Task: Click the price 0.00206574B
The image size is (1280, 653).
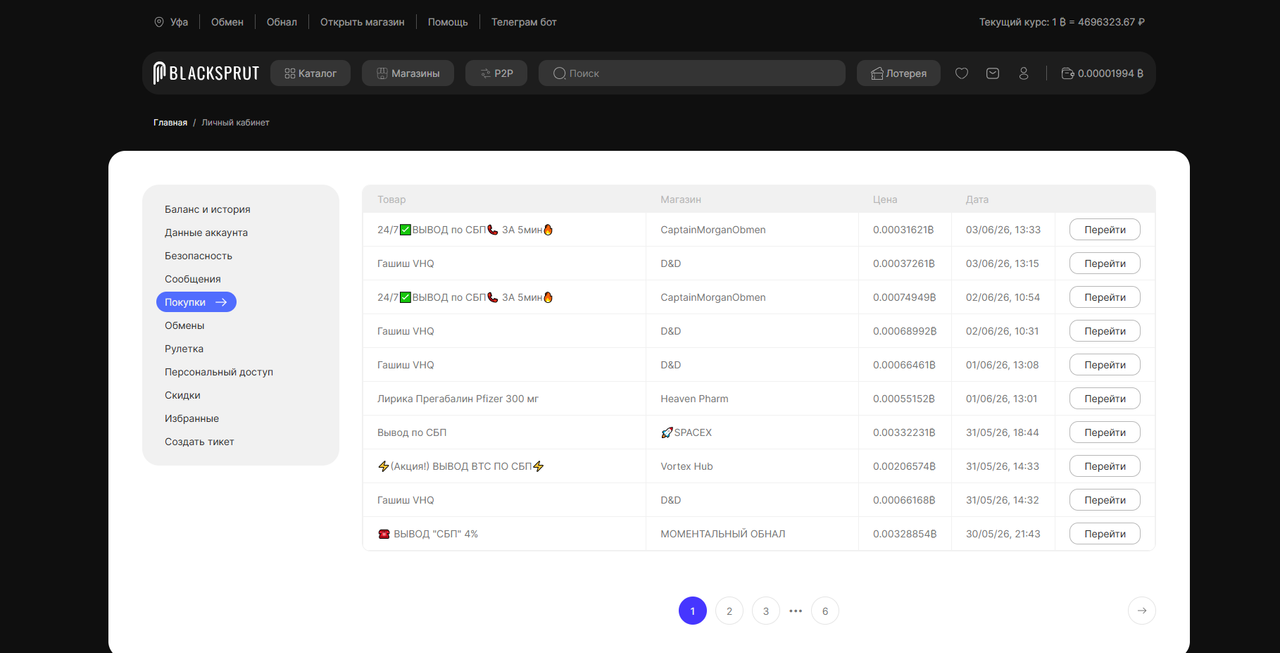Action: 904,466
